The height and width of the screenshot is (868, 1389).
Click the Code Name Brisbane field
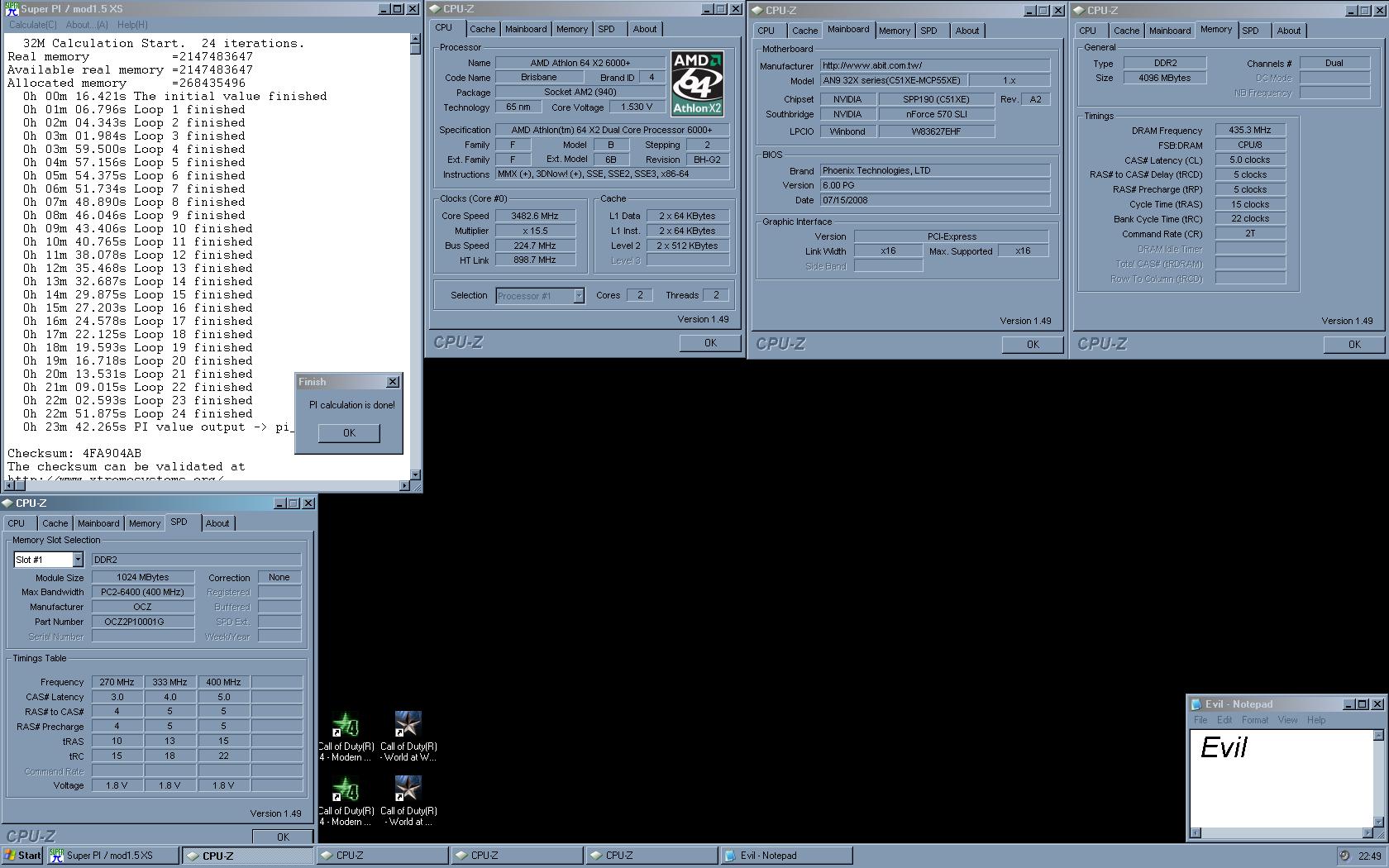(539, 77)
